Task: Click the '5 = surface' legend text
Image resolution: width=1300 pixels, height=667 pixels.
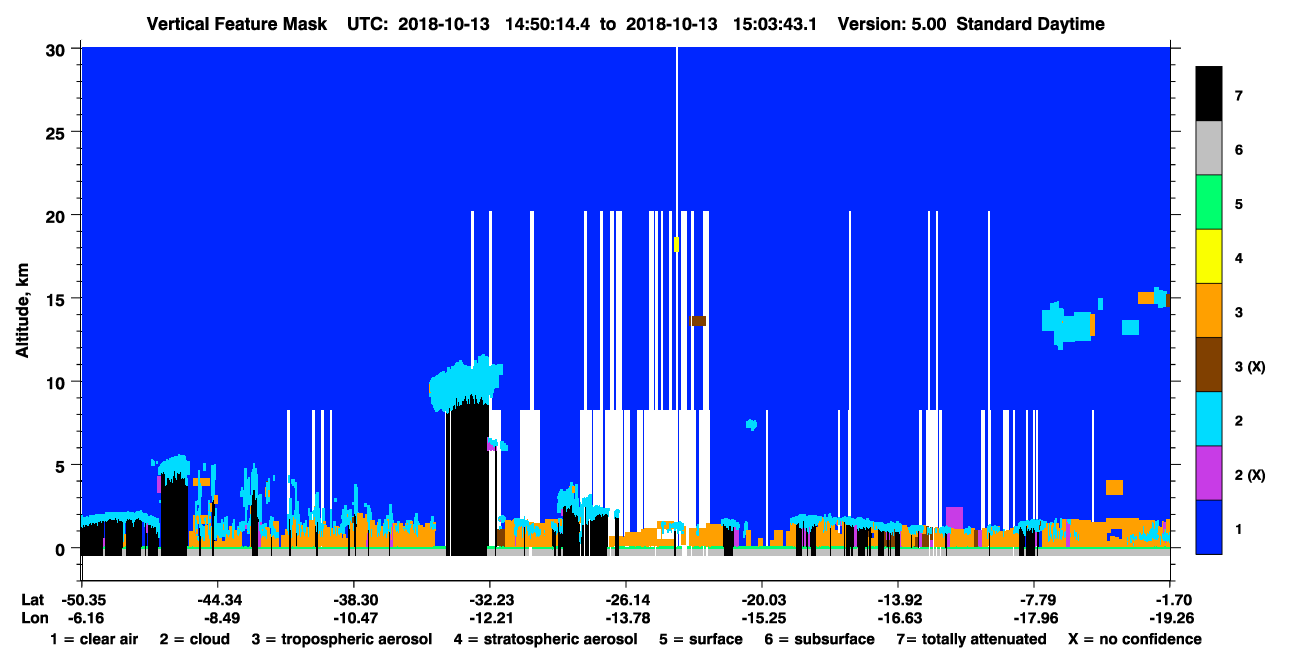Action: 700,639
